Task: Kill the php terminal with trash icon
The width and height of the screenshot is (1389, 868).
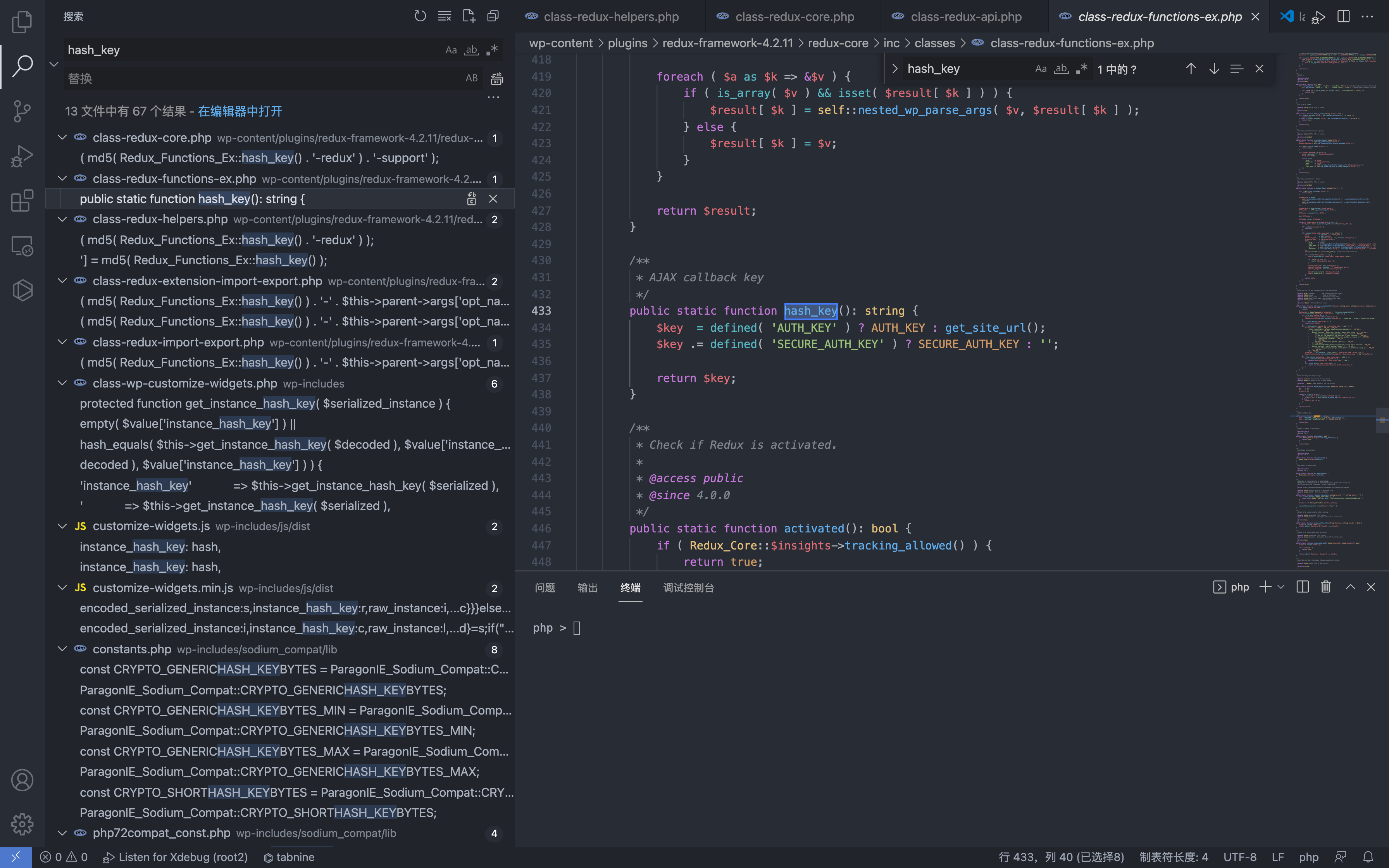Action: point(1325,587)
